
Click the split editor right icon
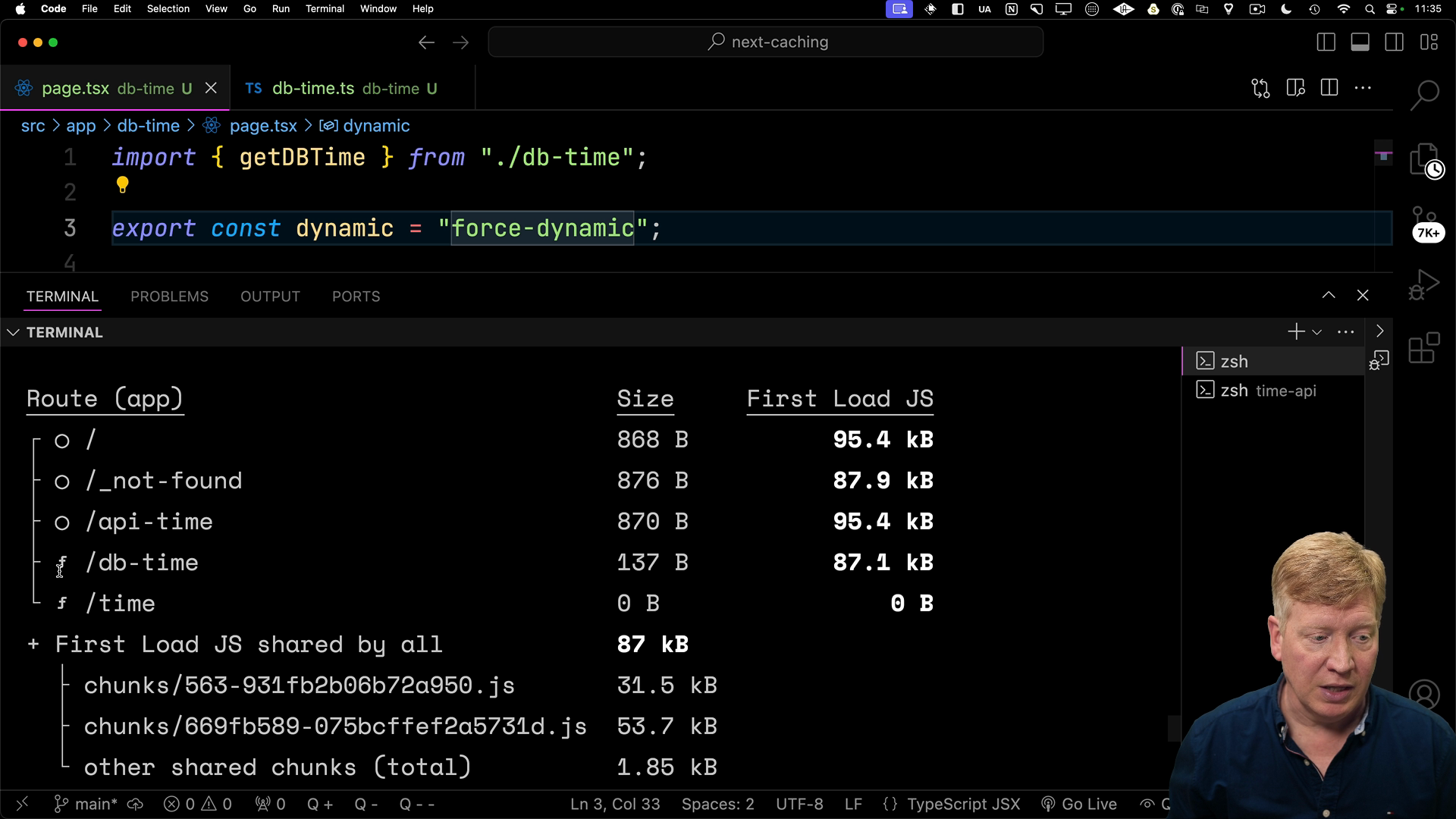[1329, 88]
